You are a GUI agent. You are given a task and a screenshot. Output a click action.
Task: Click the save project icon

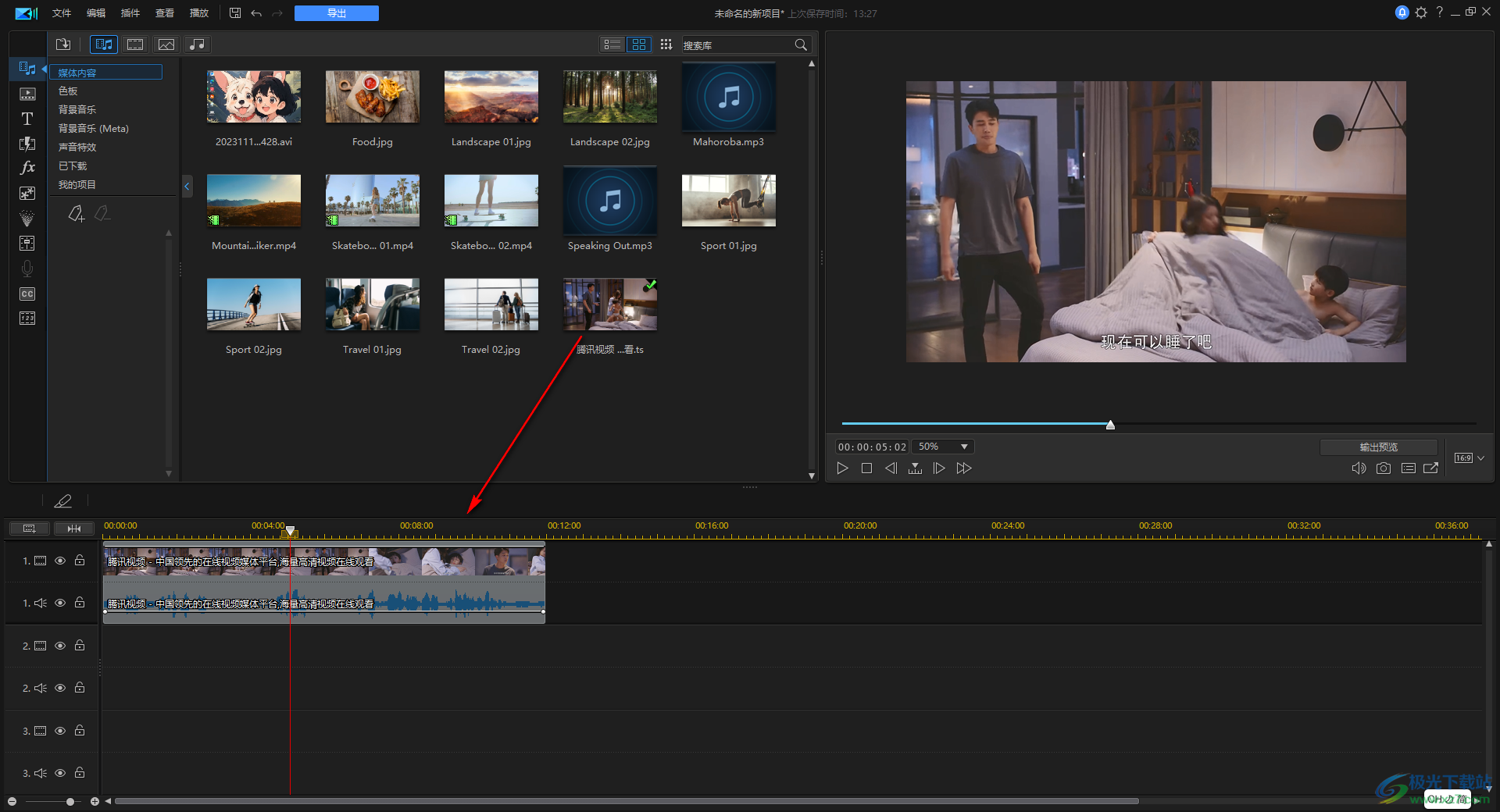pyautogui.click(x=235, y=13)
